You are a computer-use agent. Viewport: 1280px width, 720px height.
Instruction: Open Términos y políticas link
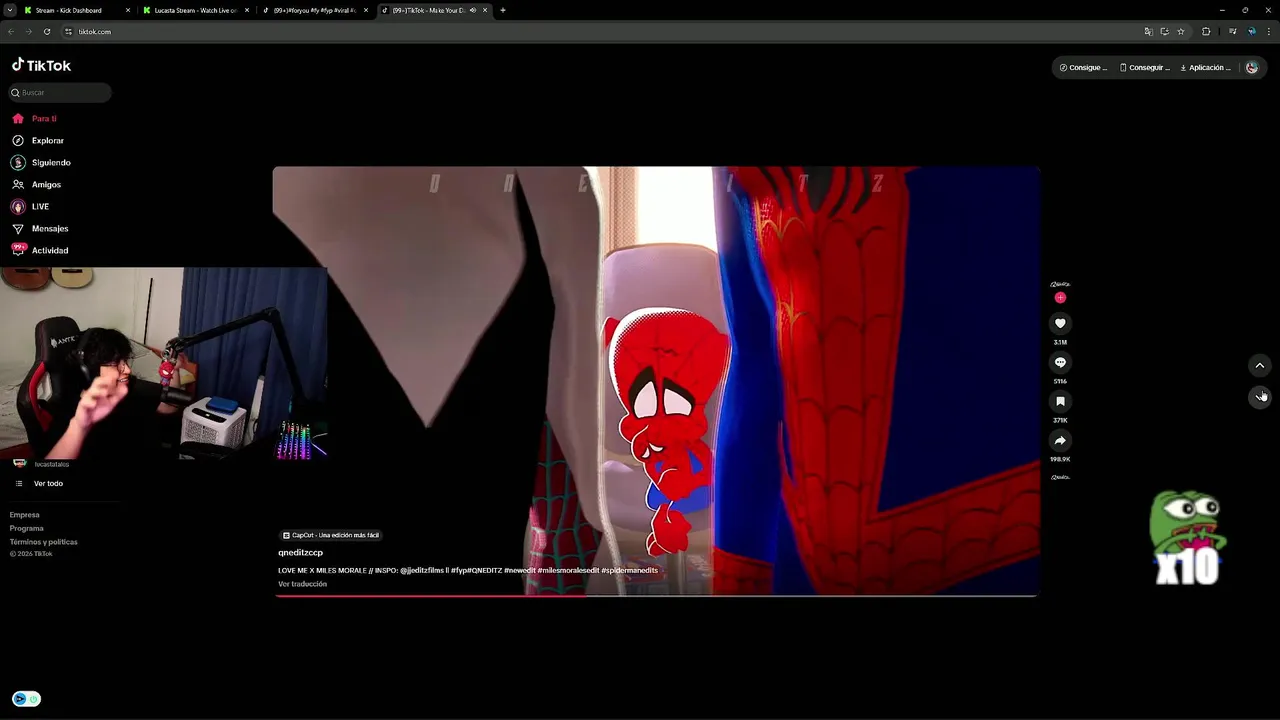coord(43,542)
